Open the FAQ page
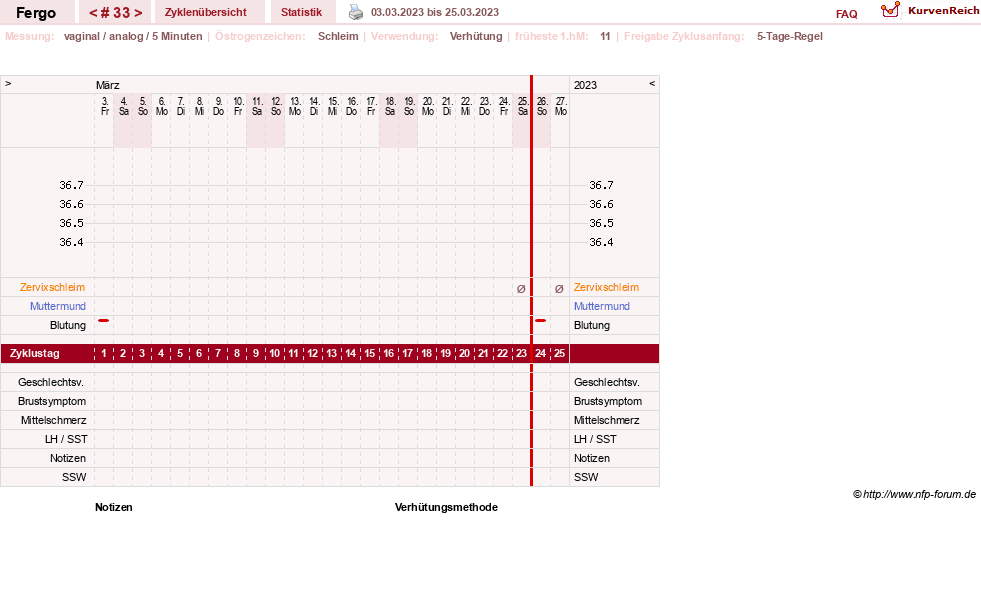 (846, 14)
